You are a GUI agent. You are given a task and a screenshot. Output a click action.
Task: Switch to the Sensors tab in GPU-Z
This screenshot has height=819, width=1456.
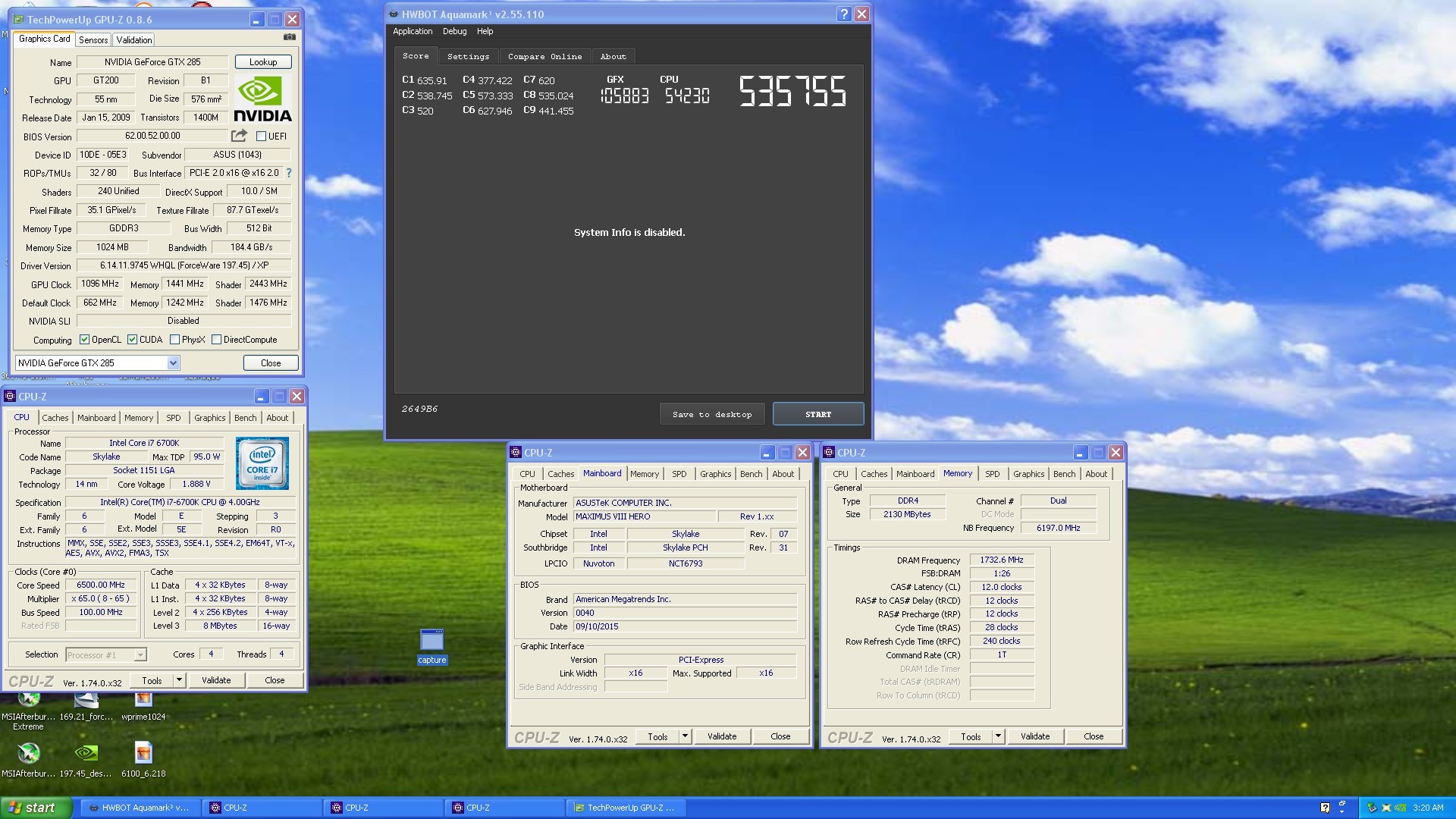[x=93, y=40]
